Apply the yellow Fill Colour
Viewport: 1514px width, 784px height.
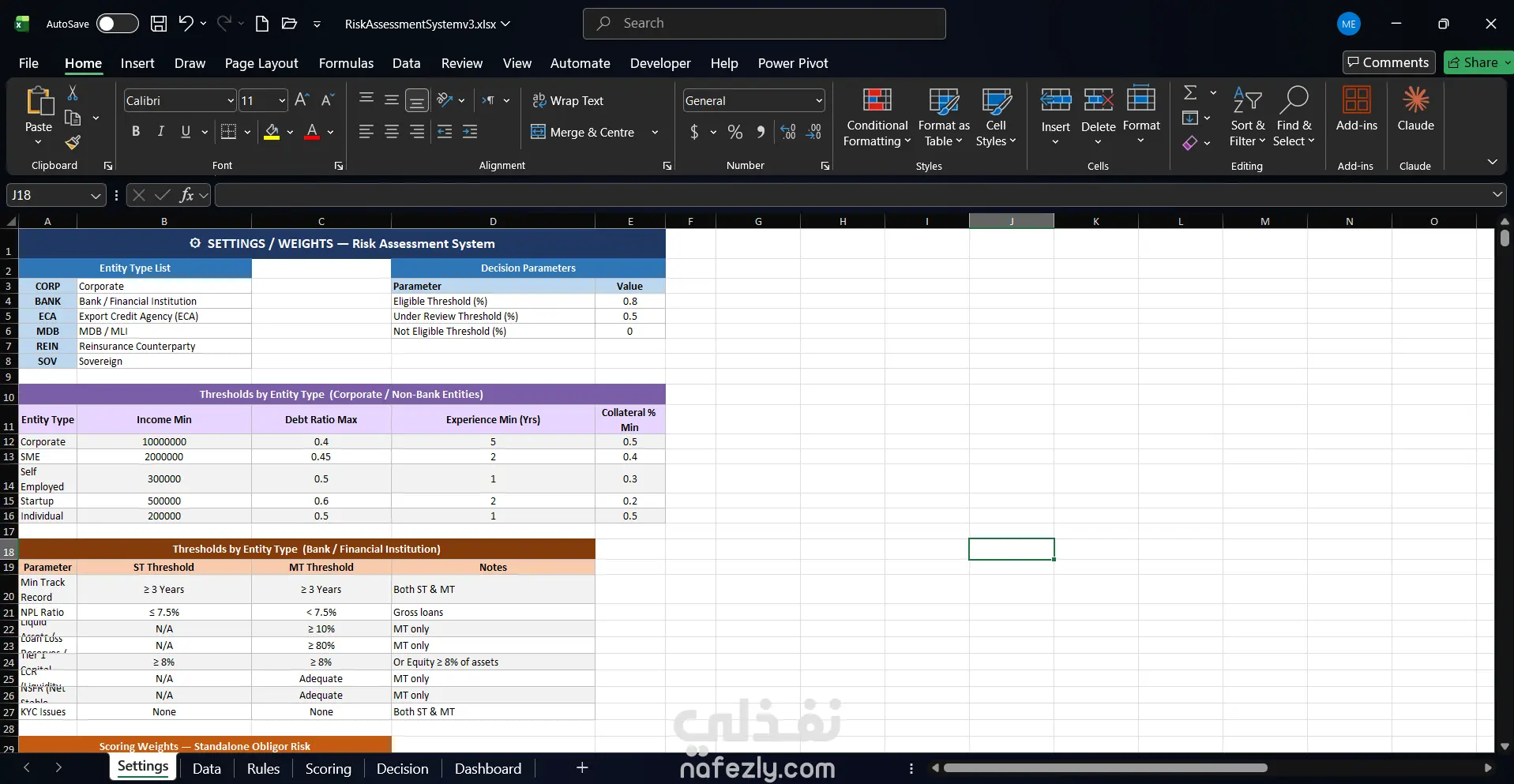coord(272,132)
